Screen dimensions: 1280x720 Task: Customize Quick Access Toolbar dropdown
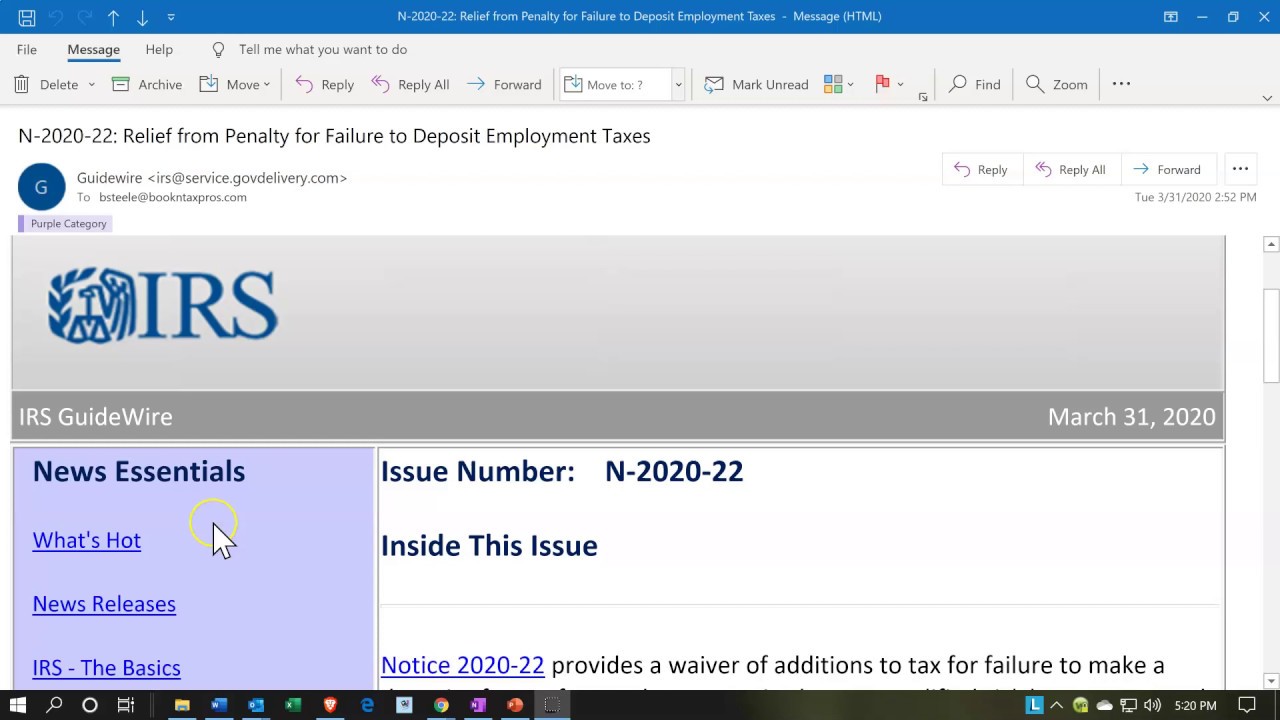(171, 17)
